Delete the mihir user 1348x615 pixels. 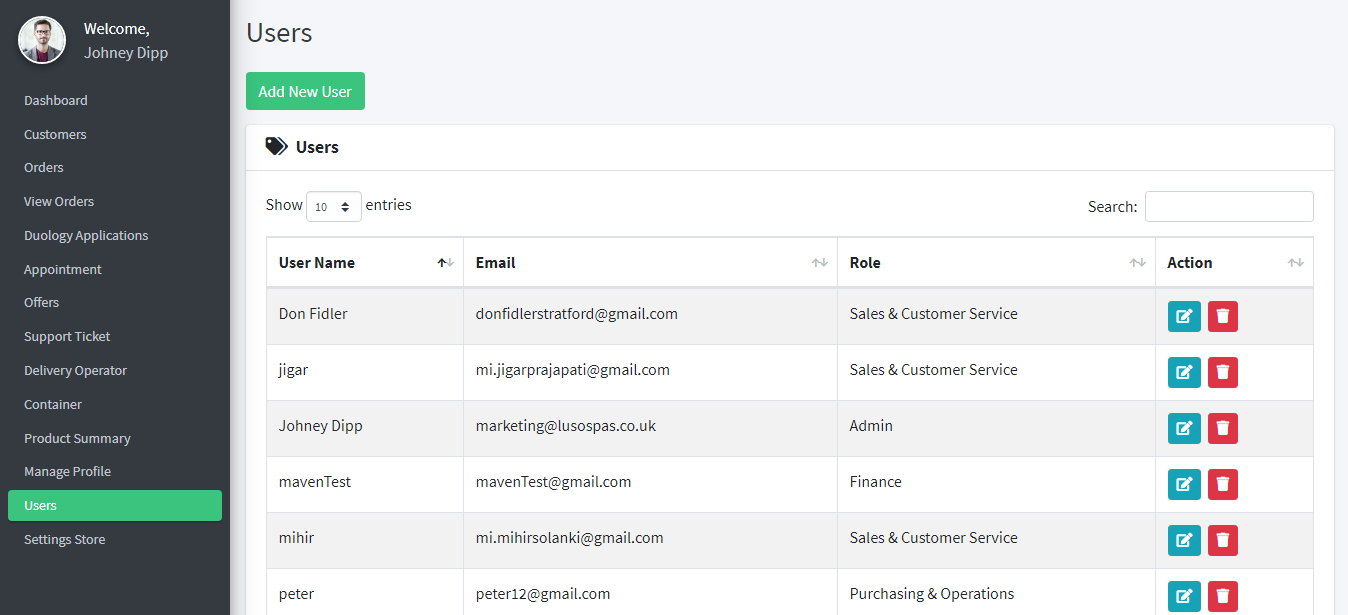(x=1222, y=540)
